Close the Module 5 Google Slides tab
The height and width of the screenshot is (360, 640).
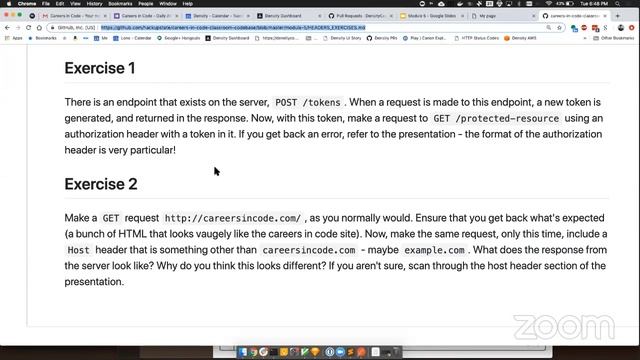pos(462,16)
